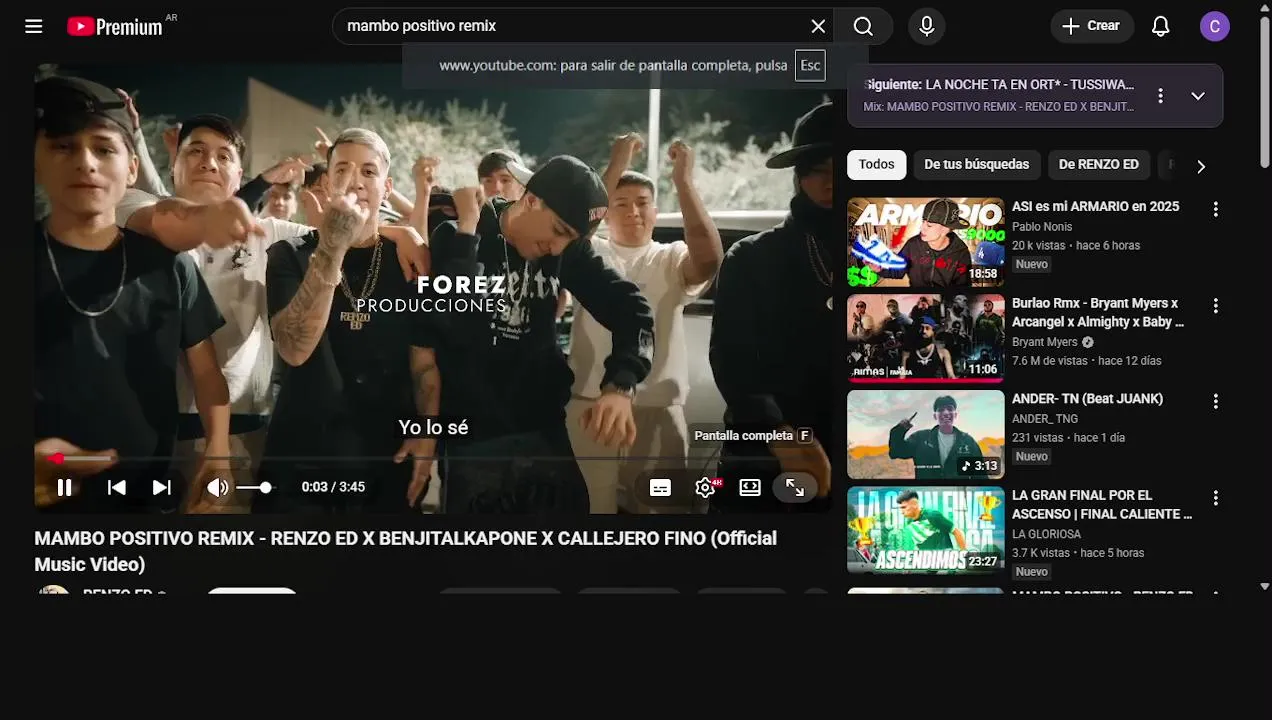This screenshot has width=1272, height=720.
Task: Toggle full screen mode
Action: (795, 487)
